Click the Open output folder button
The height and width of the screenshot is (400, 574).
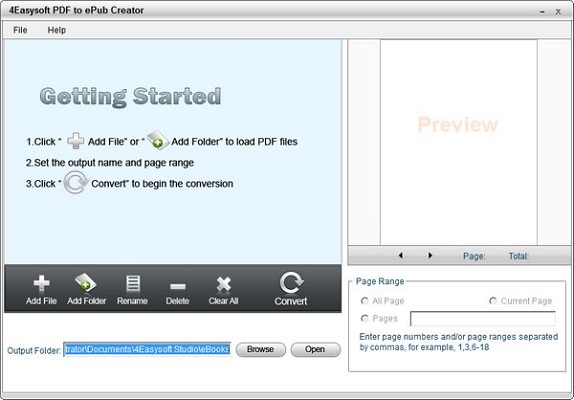pos(315,349)
